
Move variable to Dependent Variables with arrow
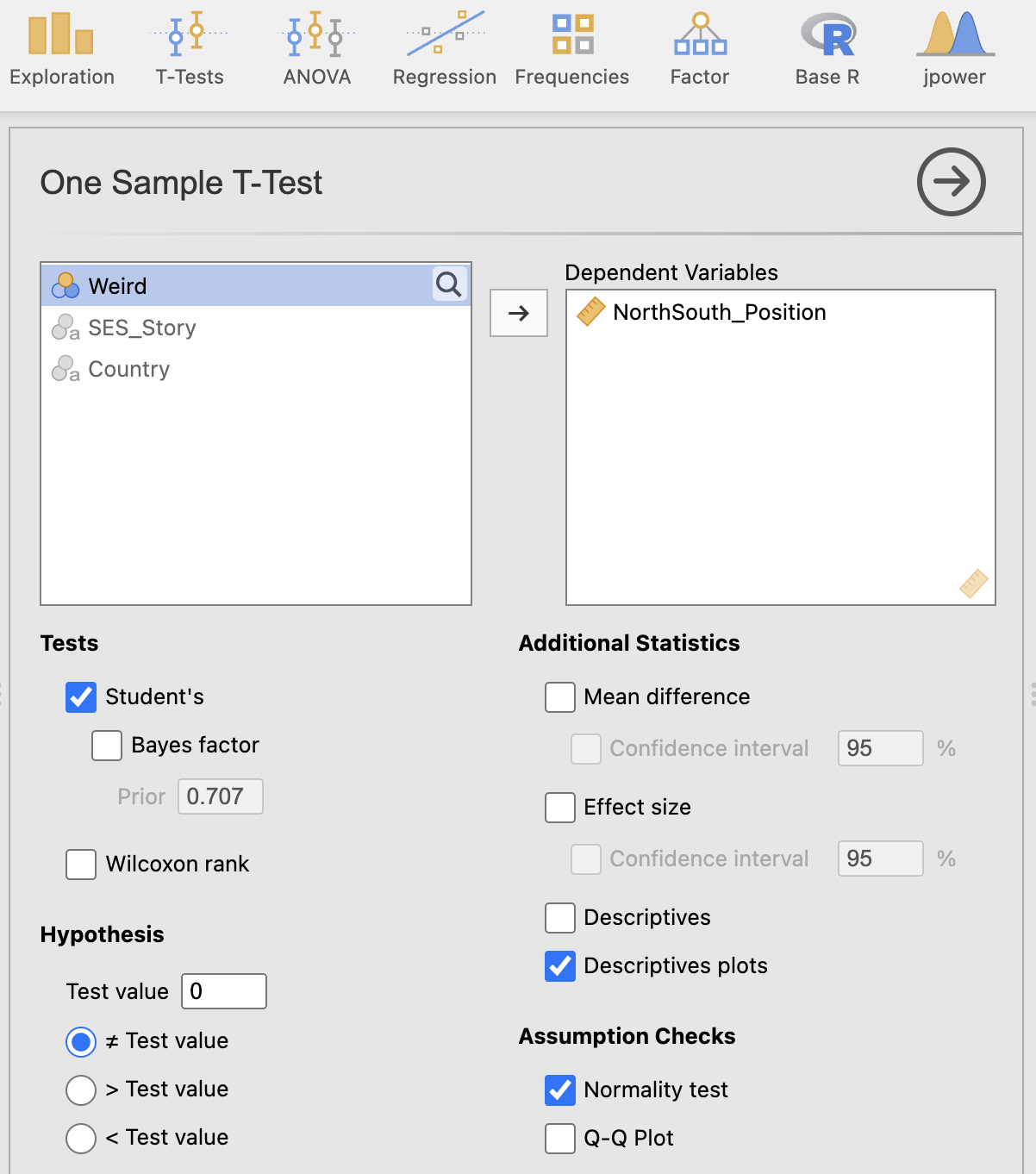click(x=519, y=313)
